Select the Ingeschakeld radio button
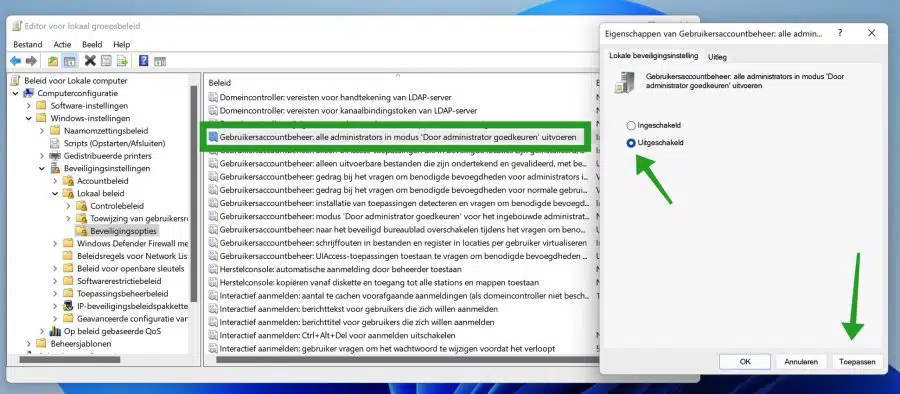900x394 pixels. click(631, 125)
